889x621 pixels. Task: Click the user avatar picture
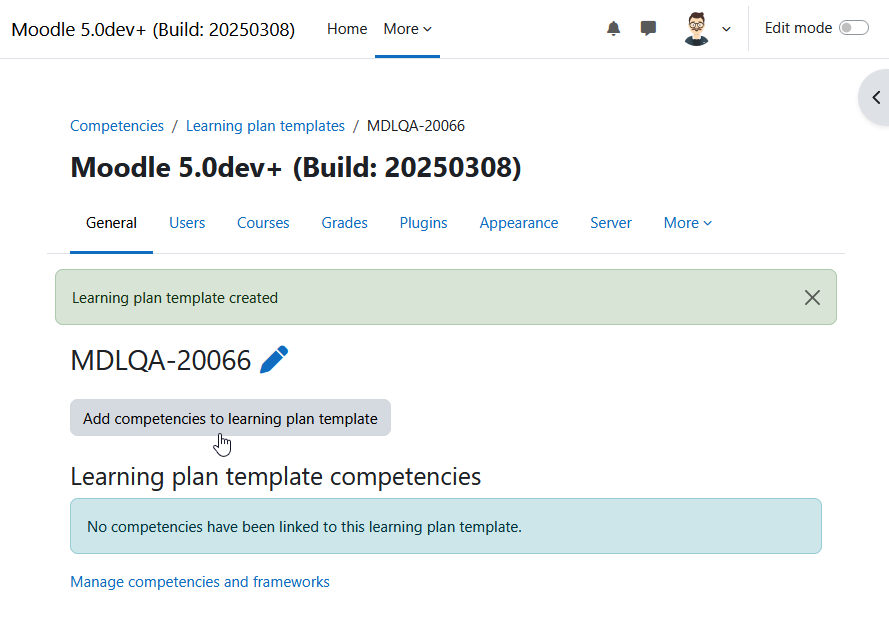696,28
